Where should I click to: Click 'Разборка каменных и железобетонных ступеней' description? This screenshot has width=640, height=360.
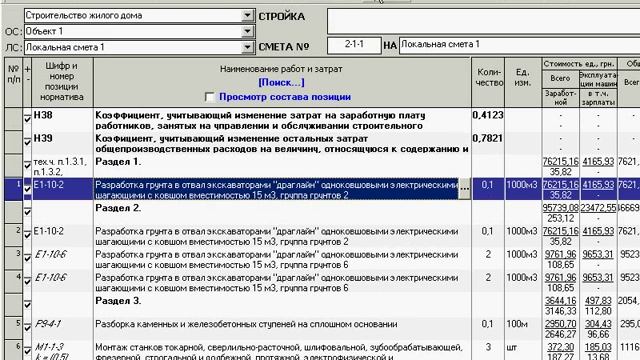point(246,324)
